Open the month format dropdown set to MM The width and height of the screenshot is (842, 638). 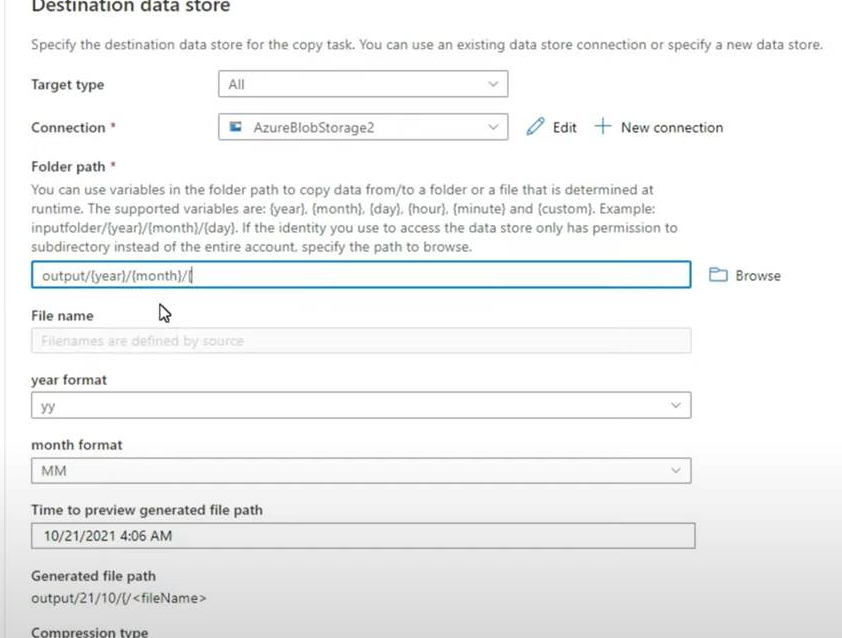(x=360, y=470)
